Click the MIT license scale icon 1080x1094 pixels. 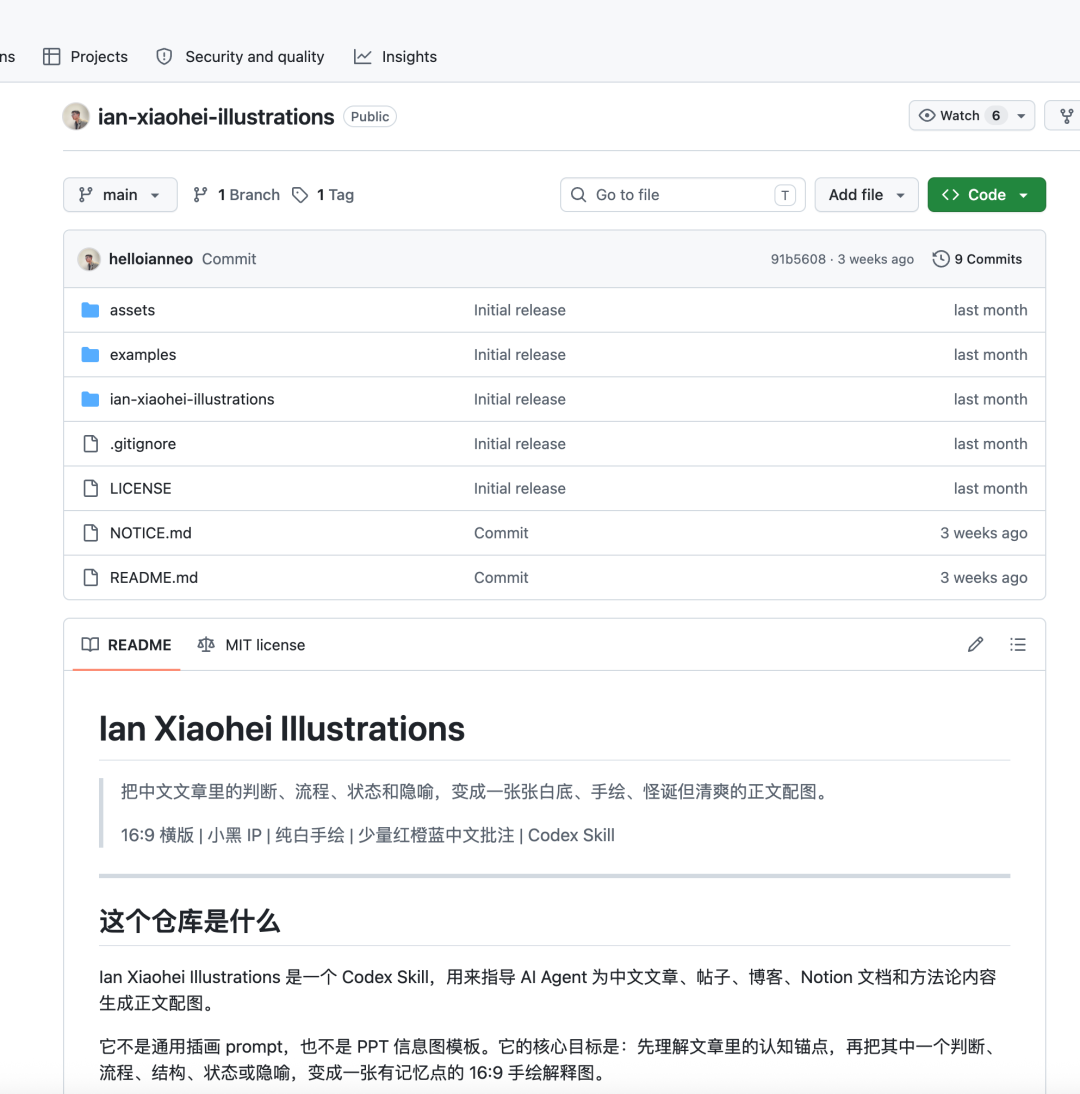206,645
